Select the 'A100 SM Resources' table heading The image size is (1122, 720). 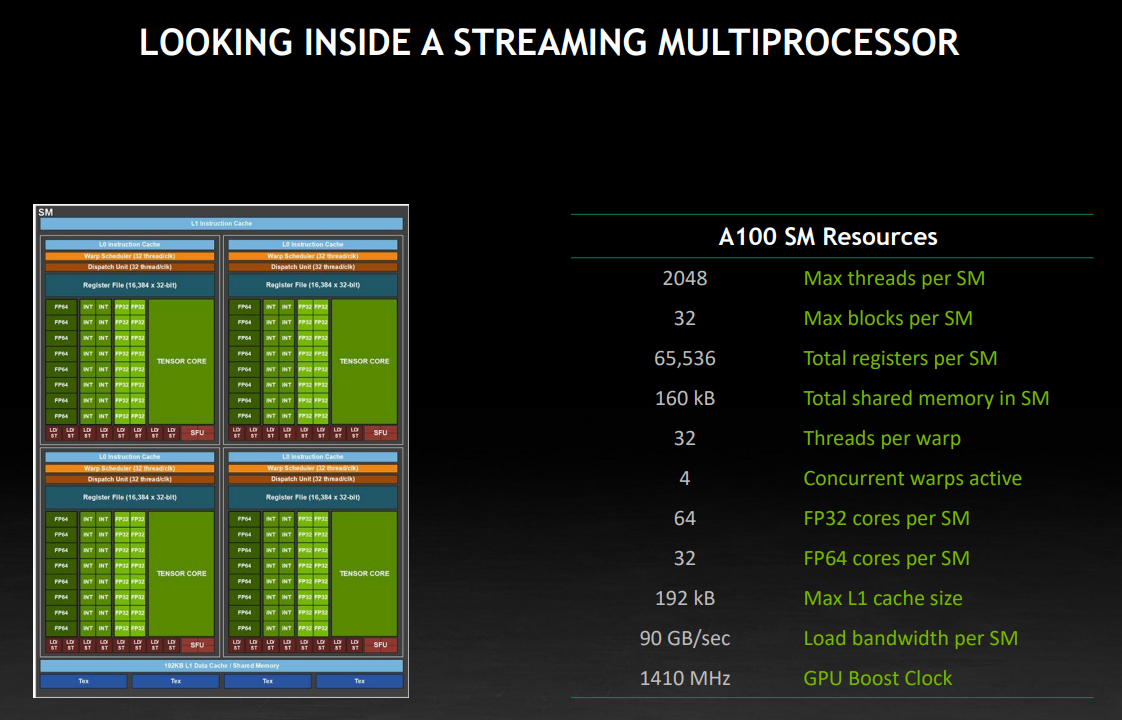(828, 237)
